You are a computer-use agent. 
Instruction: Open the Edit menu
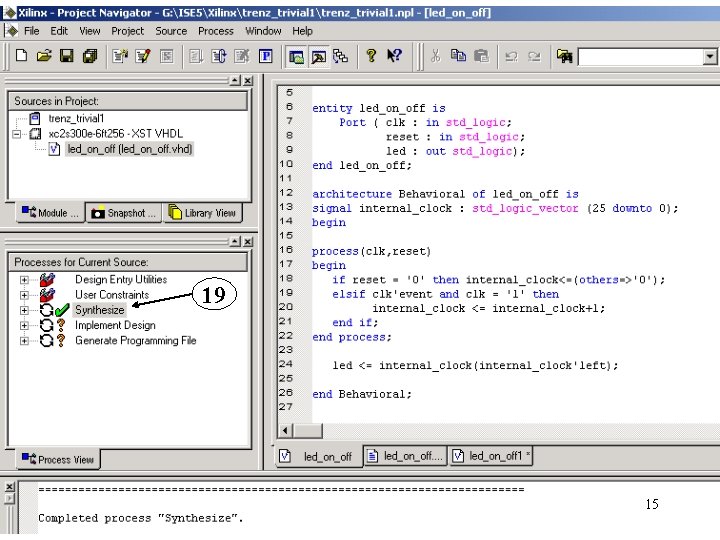click(x=59, y=31)
